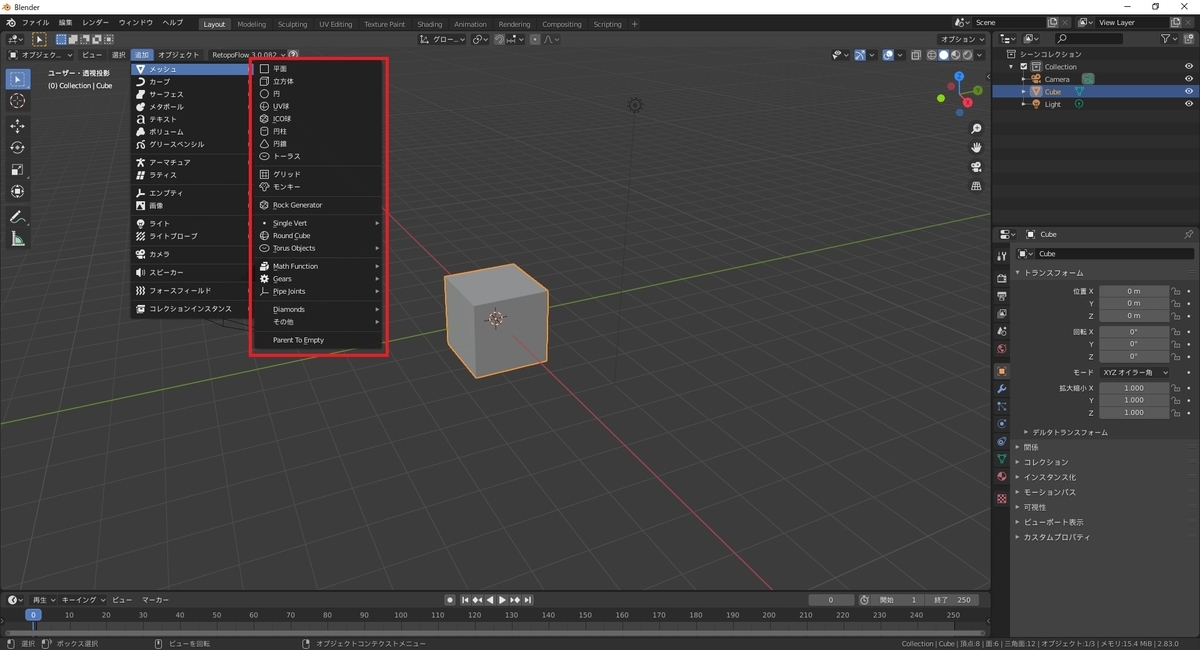Open カーブ (Curve) in the Add menu
1200x650 pixels.
190,82
